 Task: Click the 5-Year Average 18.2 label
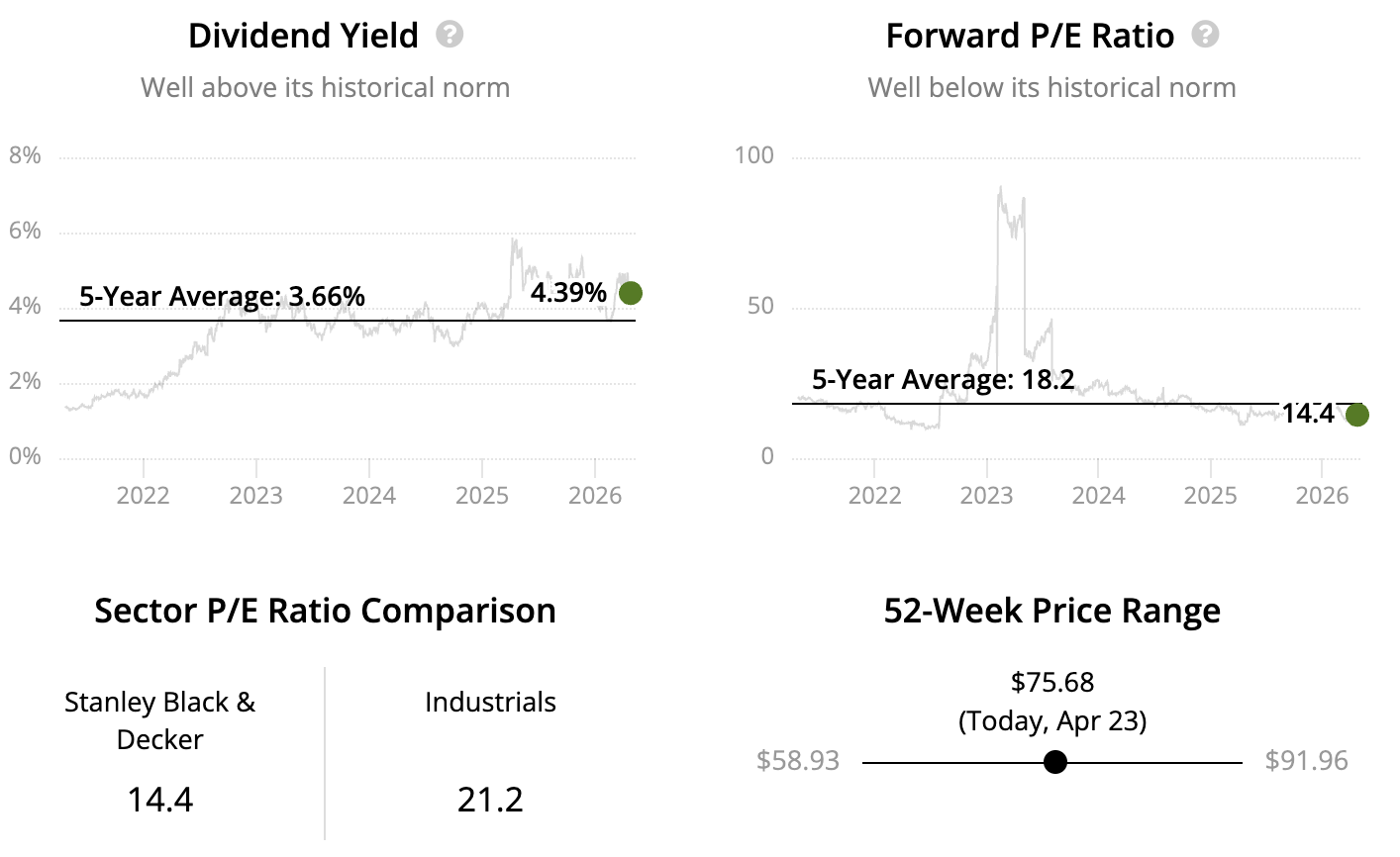point(943,380)
